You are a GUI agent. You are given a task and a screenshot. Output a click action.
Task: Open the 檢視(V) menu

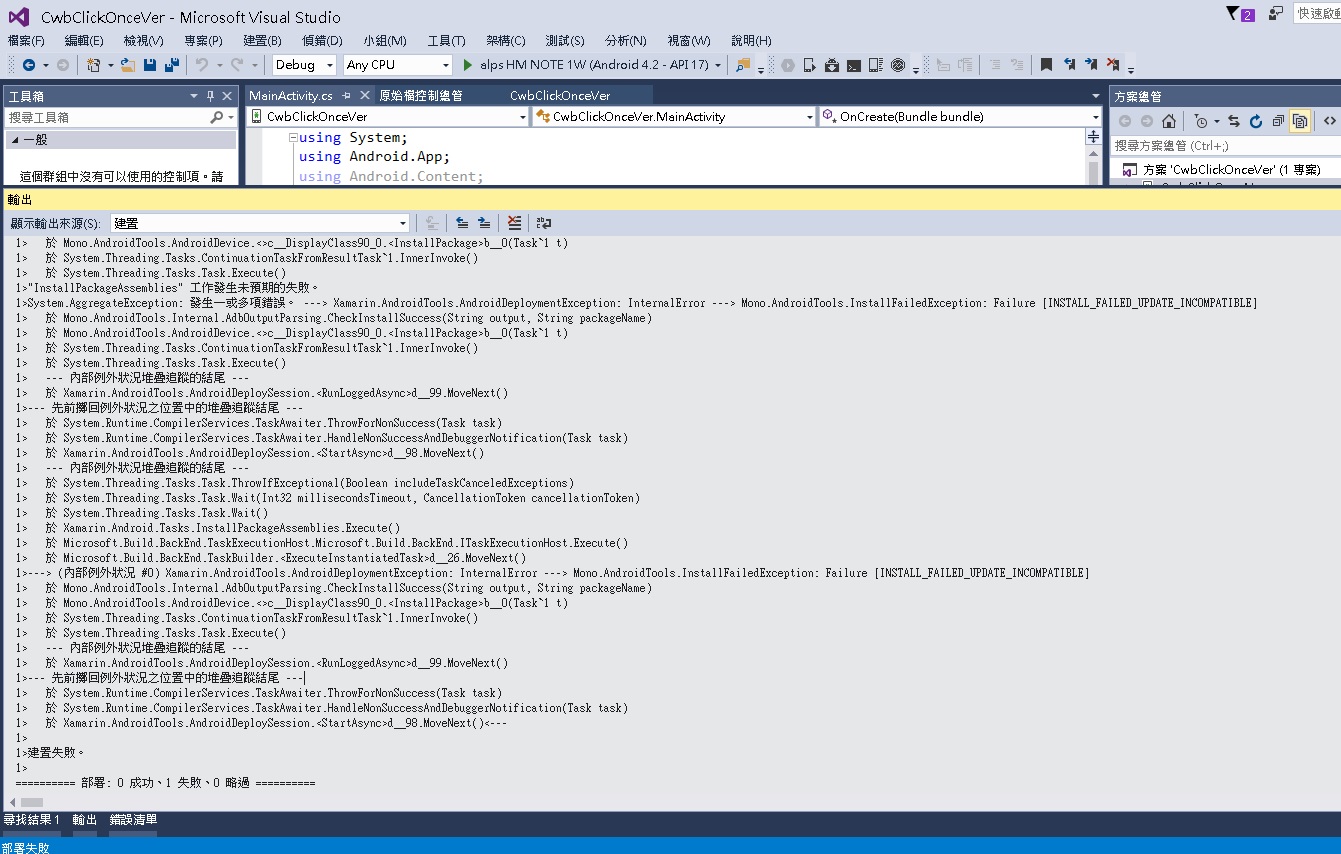143,41
